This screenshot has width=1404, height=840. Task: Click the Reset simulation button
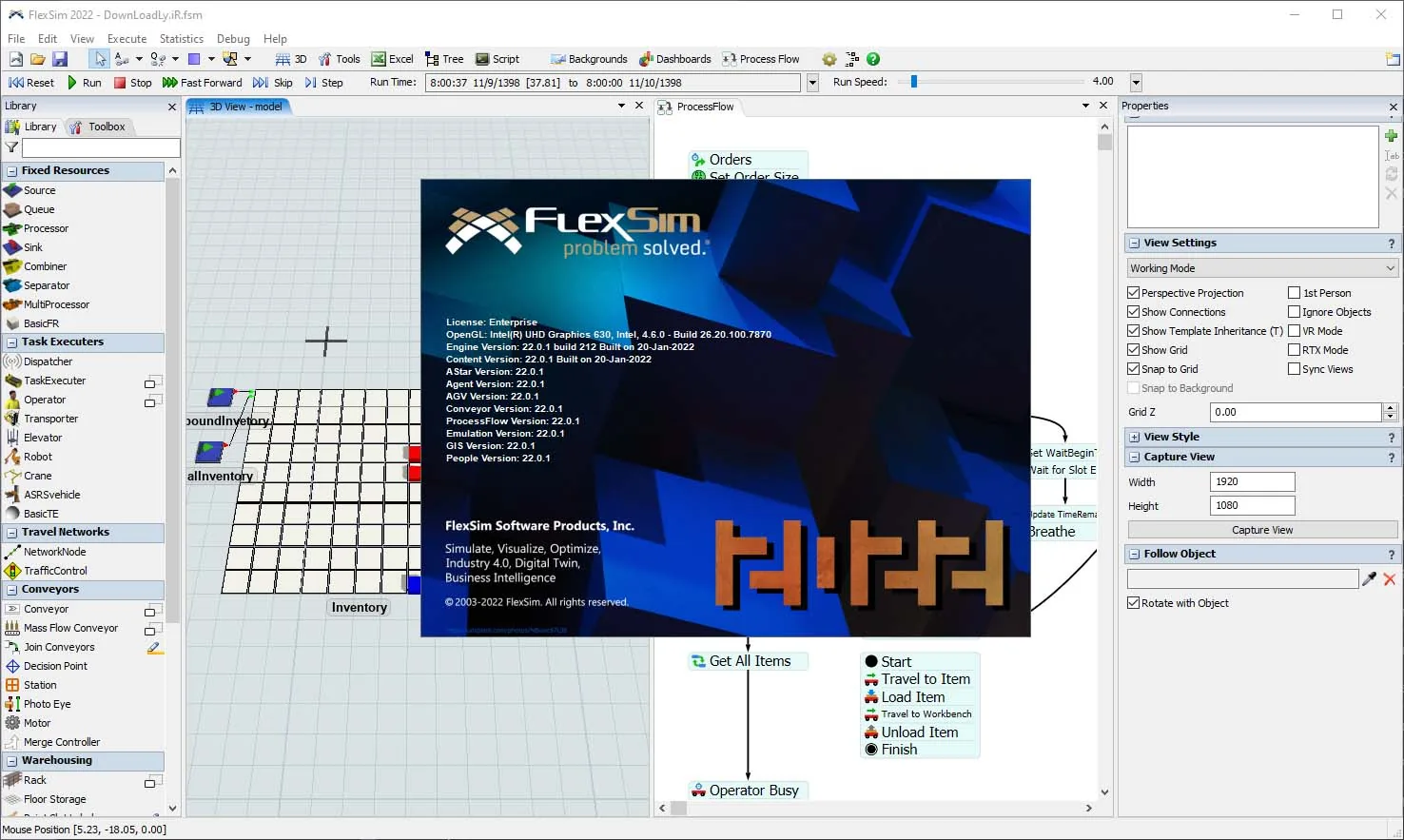coord(31,83)
